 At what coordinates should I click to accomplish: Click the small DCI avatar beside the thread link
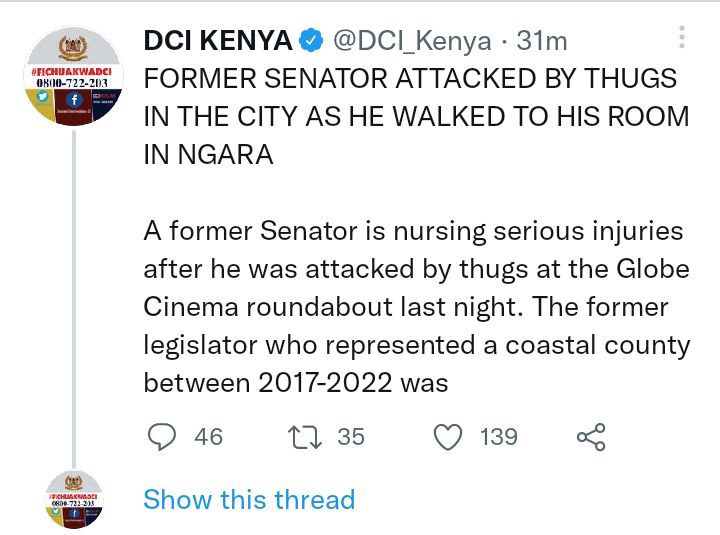click(74, 501)
